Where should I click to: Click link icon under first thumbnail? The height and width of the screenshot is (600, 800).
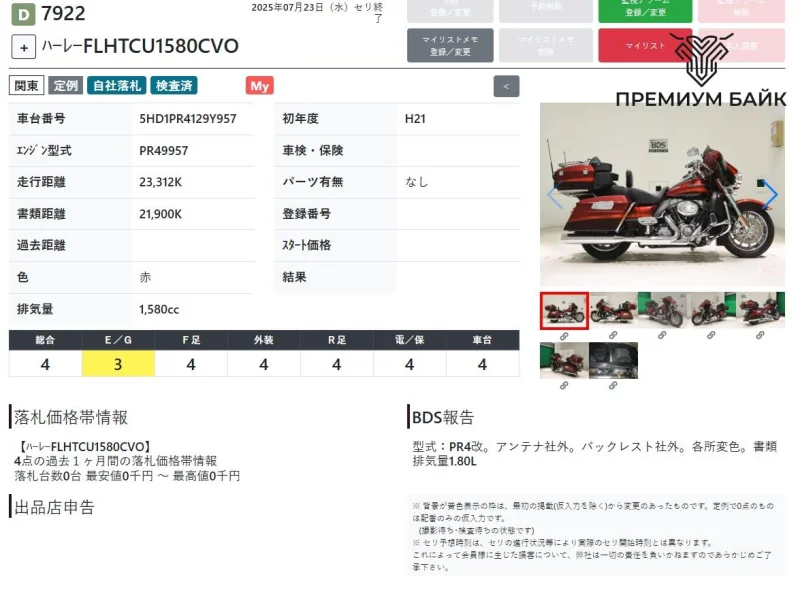[x=564, y=336]
